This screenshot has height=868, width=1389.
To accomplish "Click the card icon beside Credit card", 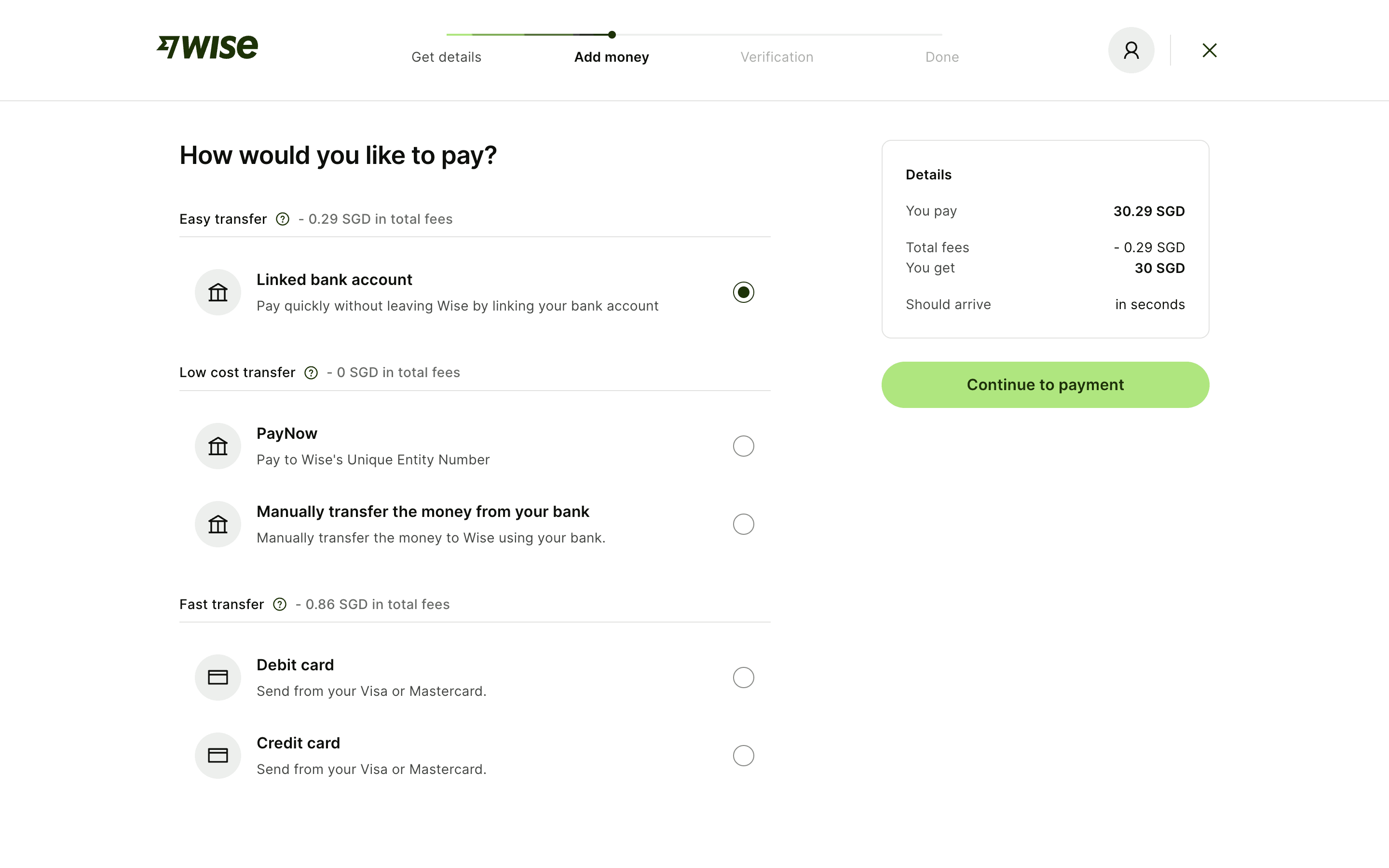I will pyautogui.click(x=218, y=756).
